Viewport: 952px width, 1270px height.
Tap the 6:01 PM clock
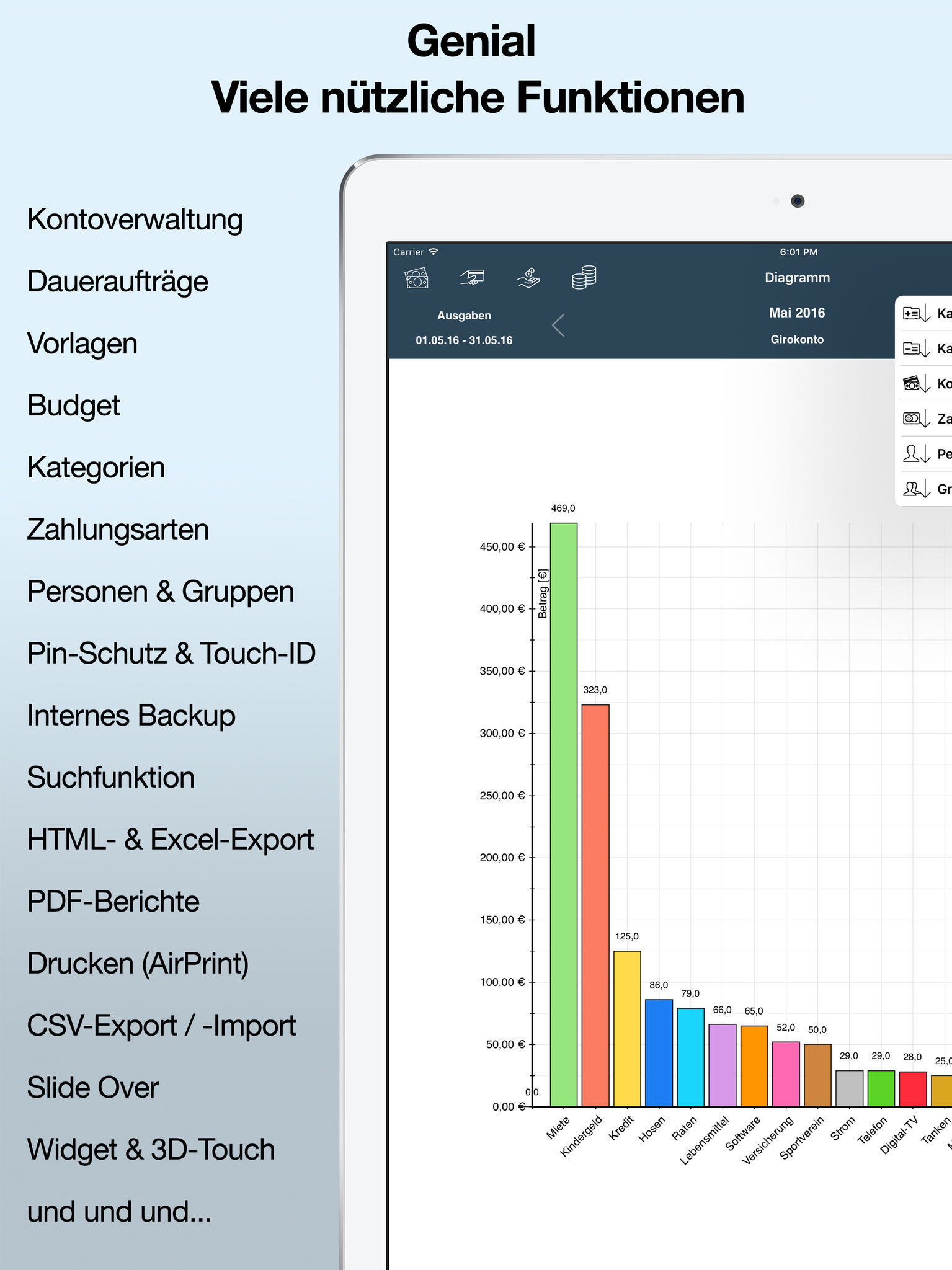[799, 252]
